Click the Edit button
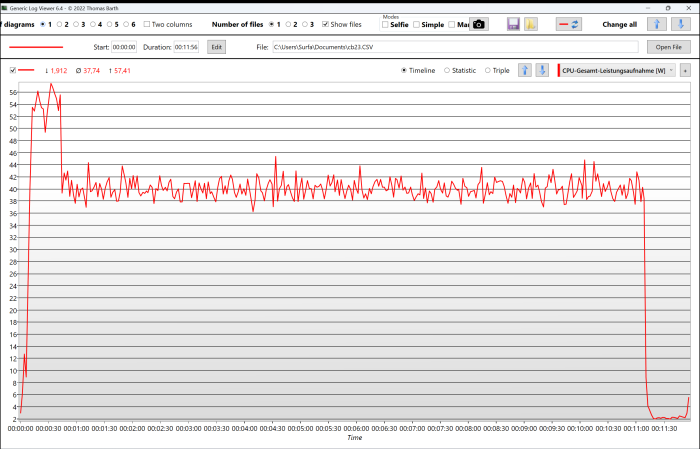The width and height of the screenshot is (700, 449). (217, 47)
